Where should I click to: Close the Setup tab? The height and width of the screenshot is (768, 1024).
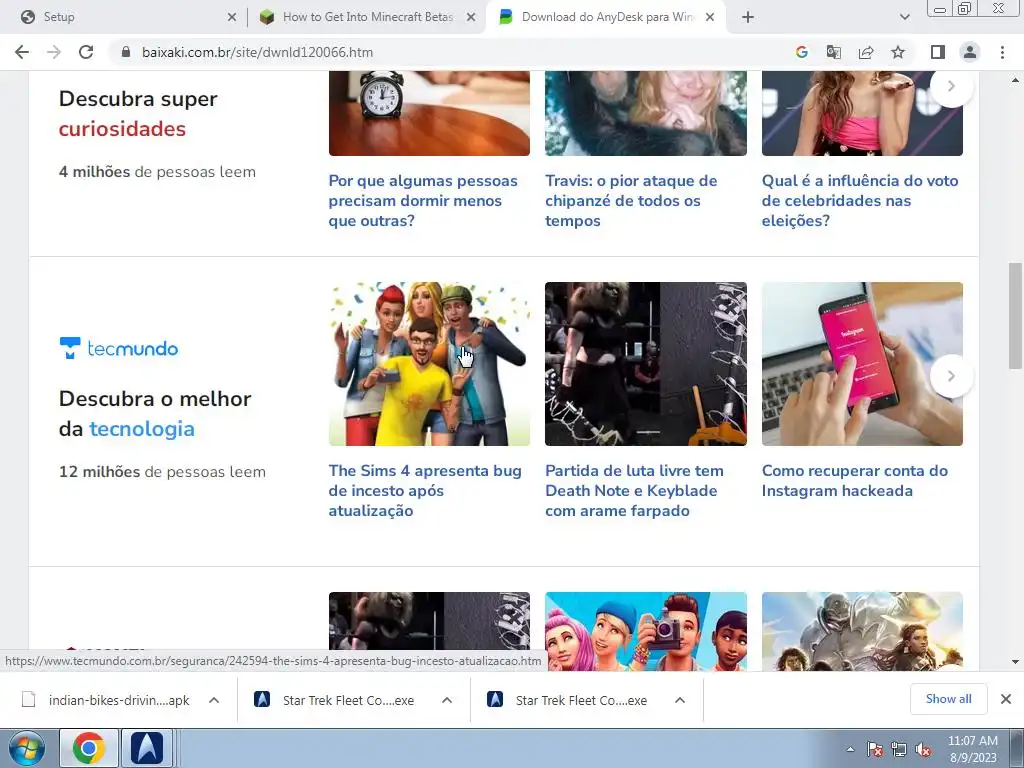click(x=232, y=18)
